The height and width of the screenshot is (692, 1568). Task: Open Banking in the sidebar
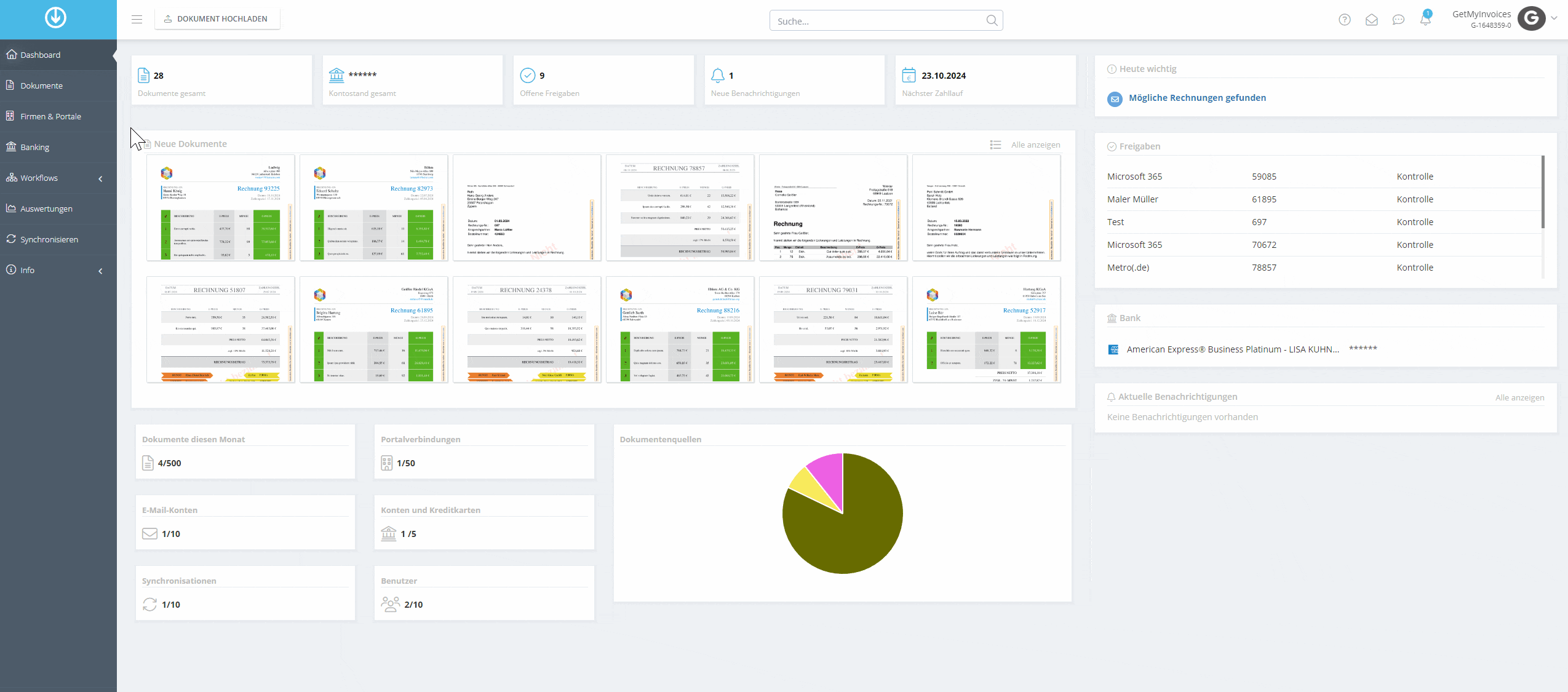pos(58,147)
